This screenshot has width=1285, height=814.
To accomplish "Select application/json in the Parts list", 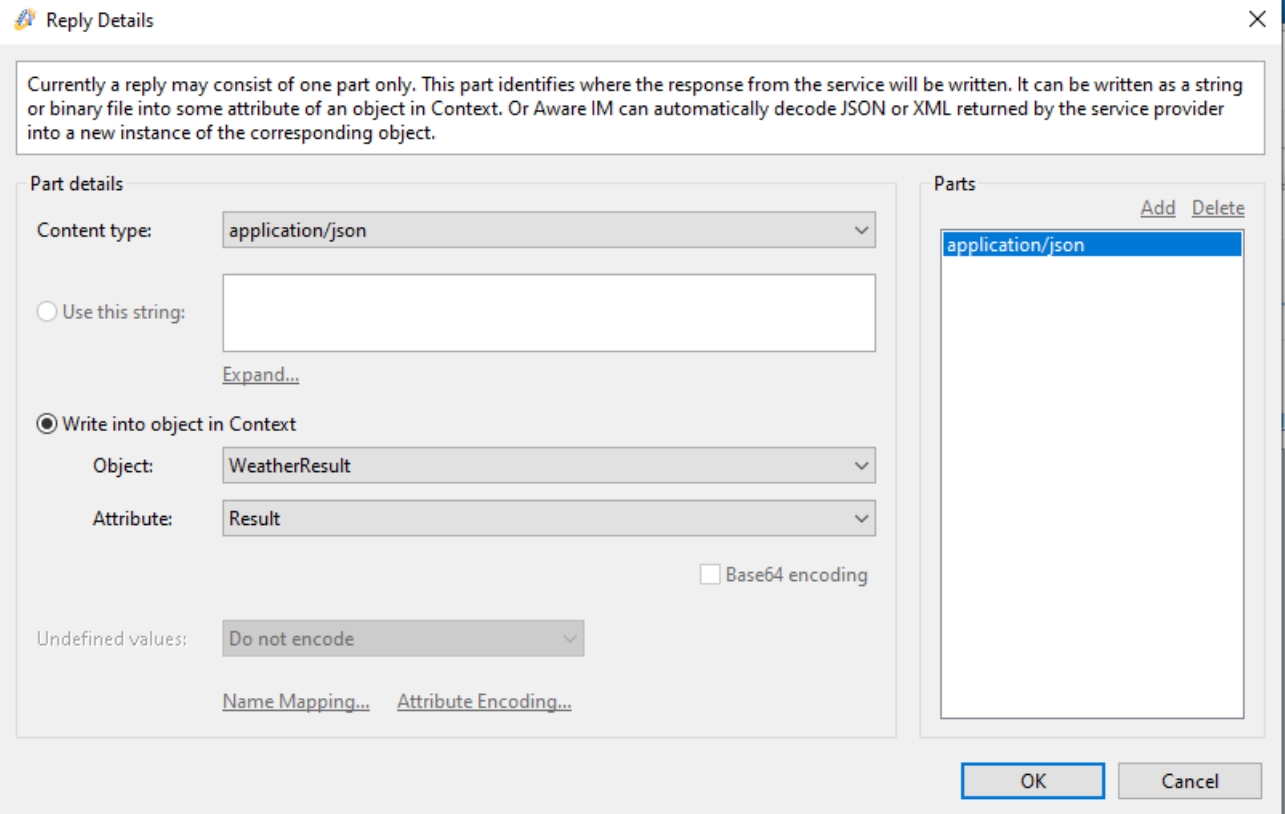I will (x=1092, y=245).
